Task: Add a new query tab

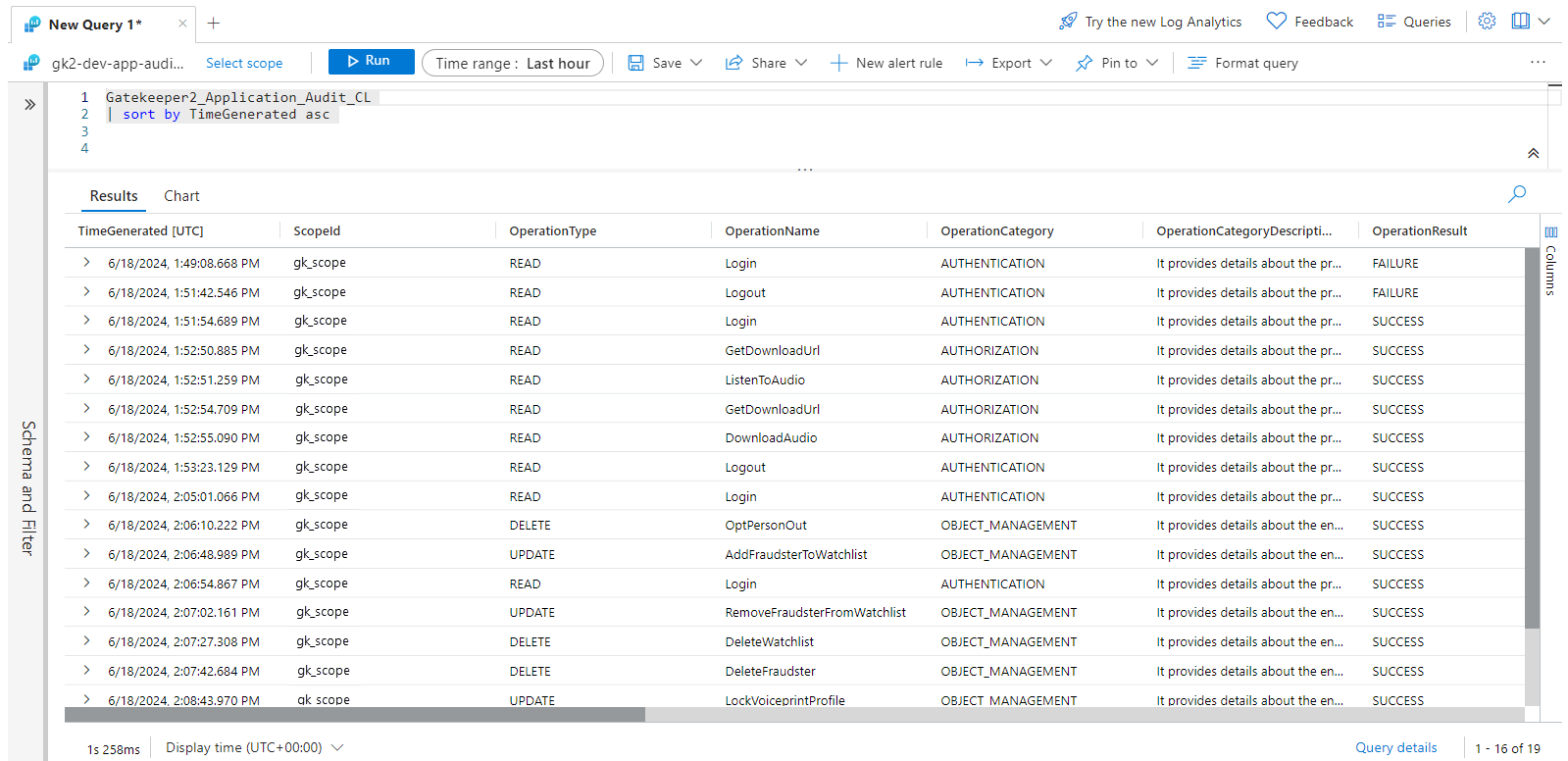Action: 214,23
